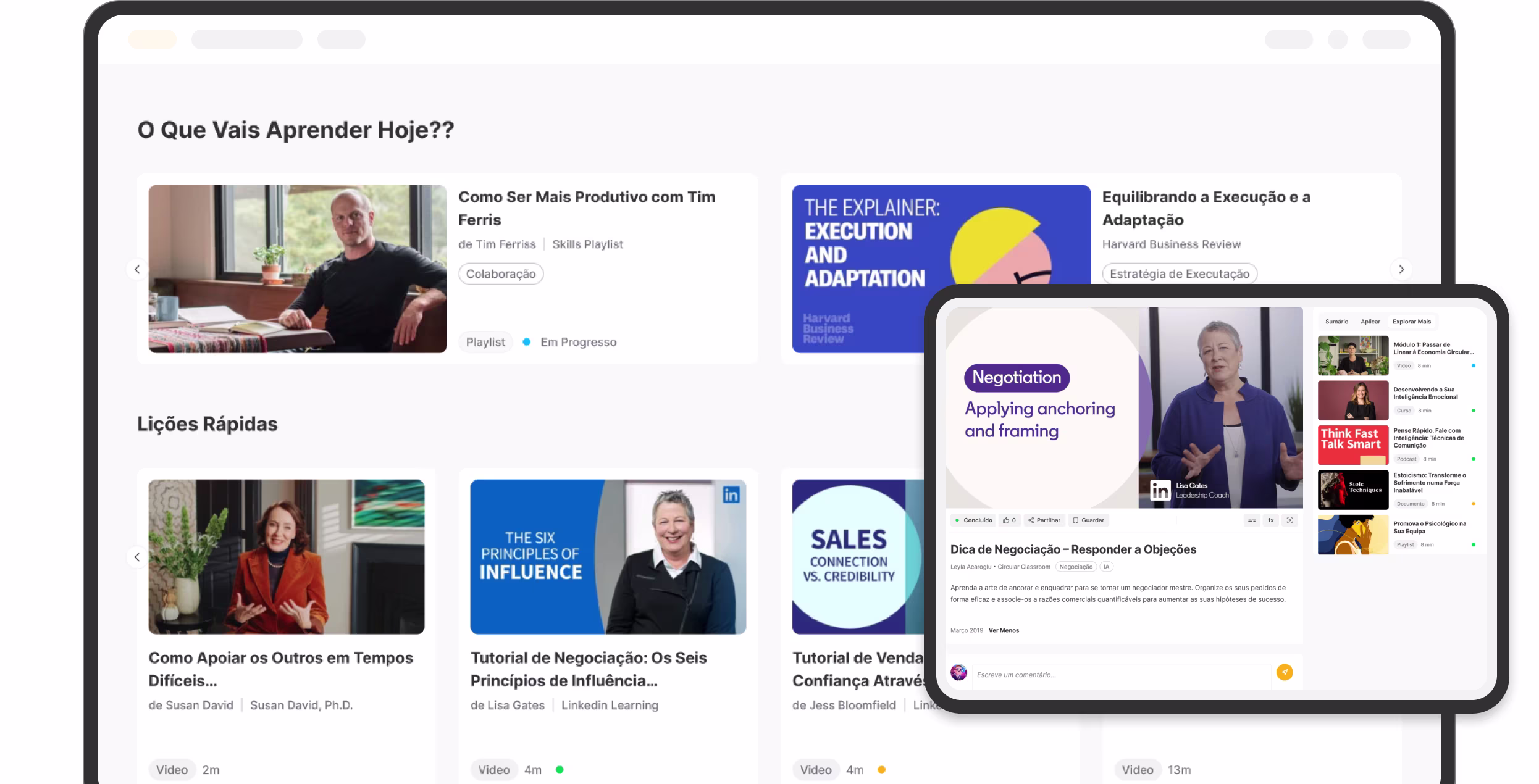Click Susan David video thumbnail

287,557
